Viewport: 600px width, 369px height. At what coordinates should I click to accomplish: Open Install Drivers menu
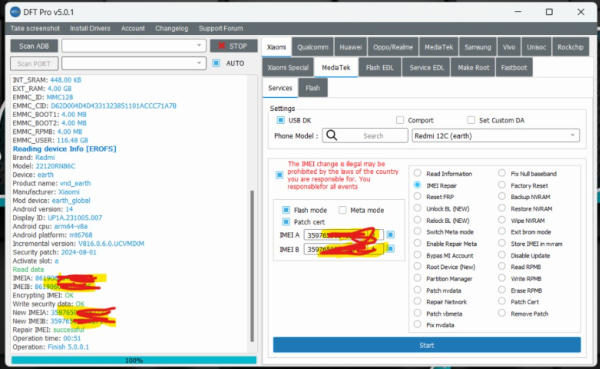pyautogui.click(x=90, y=28)
